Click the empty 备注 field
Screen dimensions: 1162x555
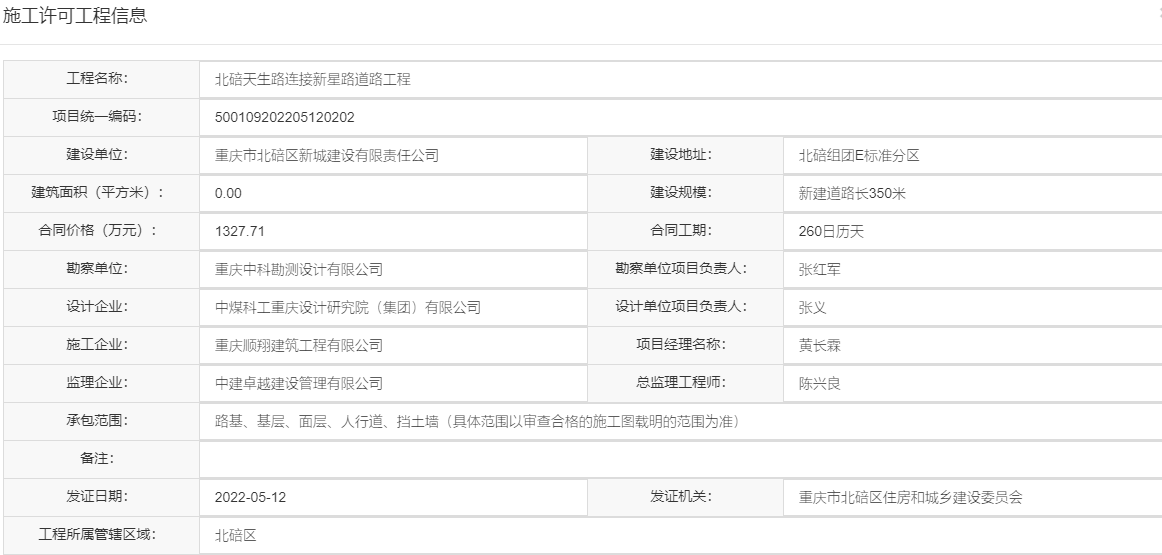tap(680, 459)
